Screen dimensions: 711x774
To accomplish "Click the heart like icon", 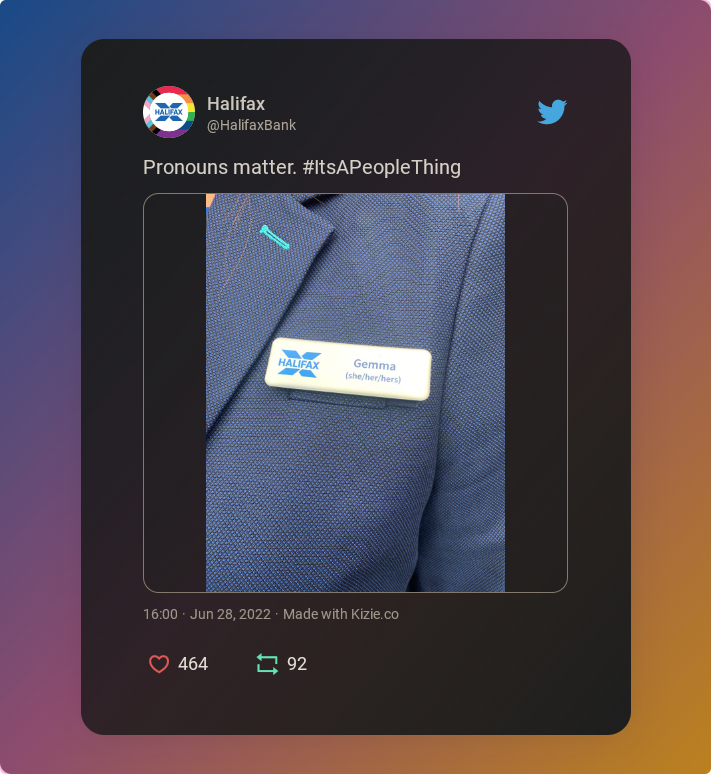I will pos(159,664).
